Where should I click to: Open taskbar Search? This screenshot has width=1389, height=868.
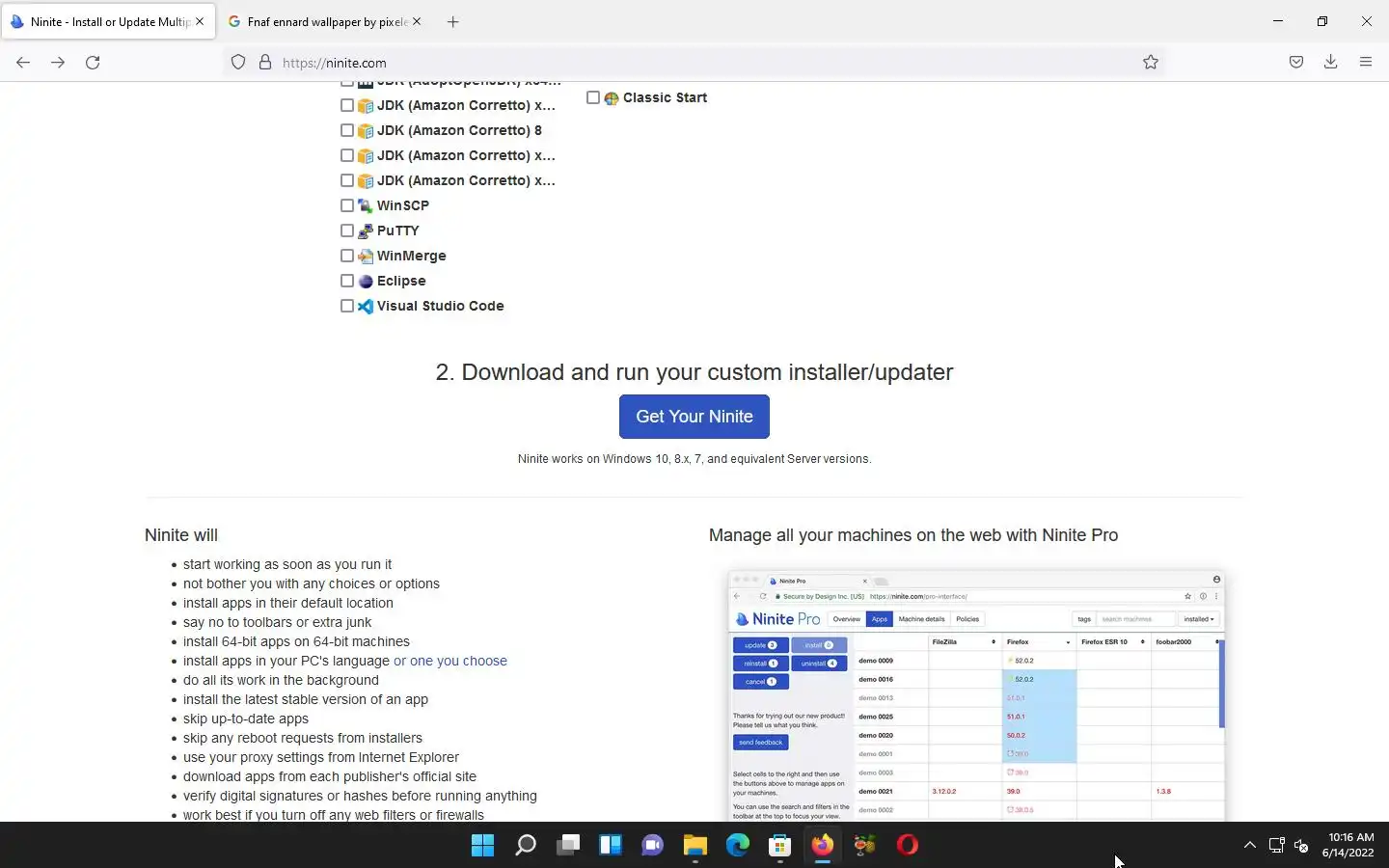(526, 846)
